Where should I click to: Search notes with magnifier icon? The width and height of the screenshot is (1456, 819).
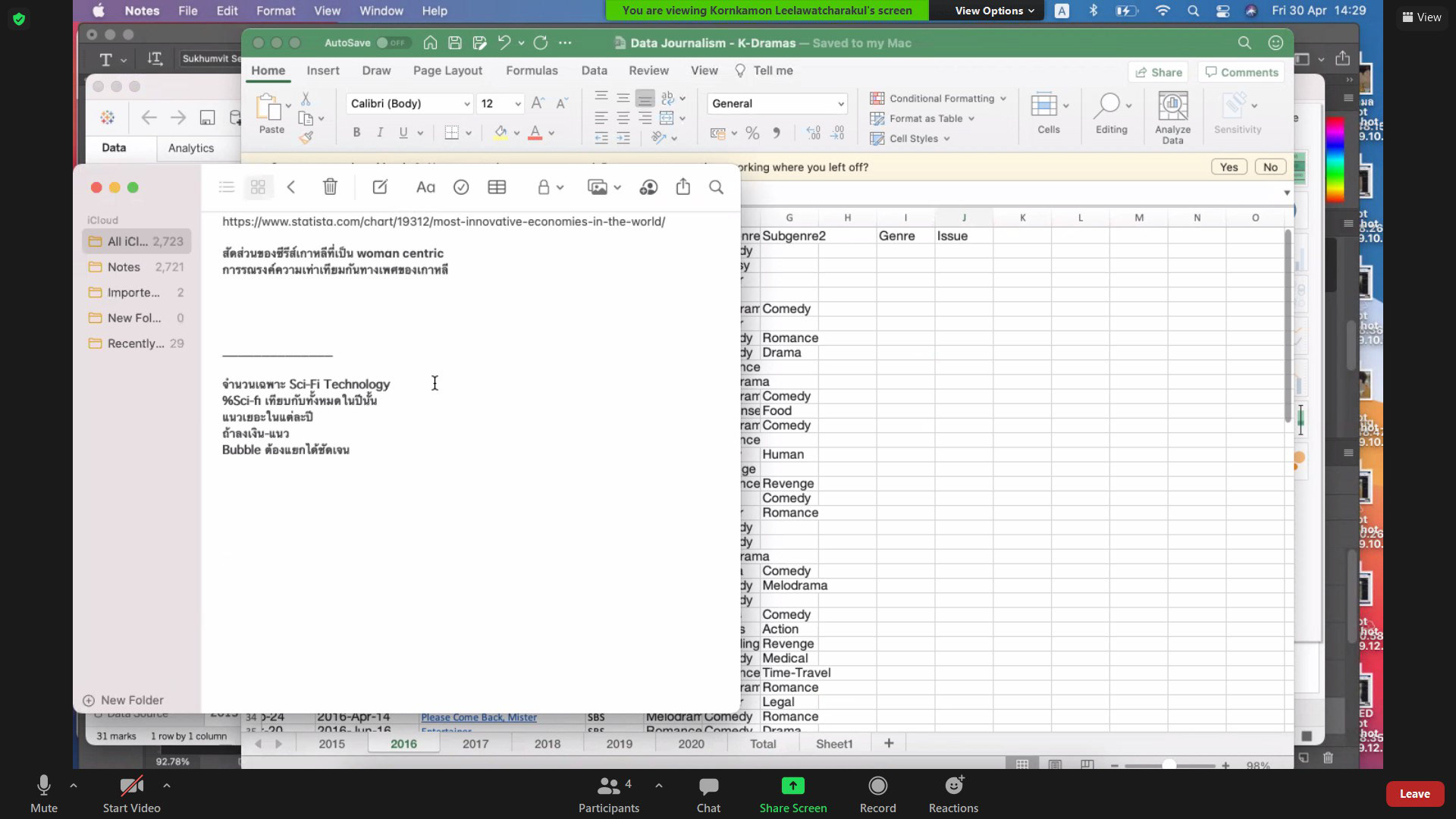(x=716, y=187)
